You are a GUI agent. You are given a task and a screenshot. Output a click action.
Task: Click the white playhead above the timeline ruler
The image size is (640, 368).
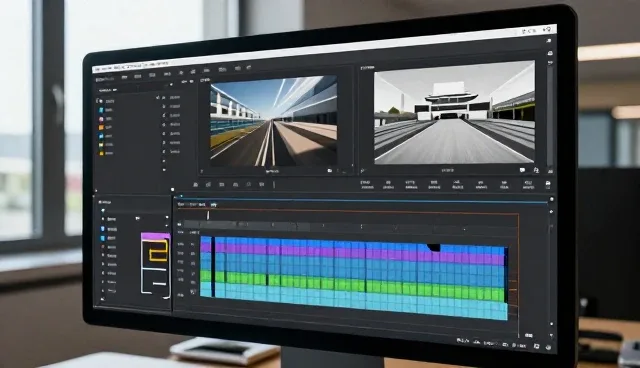208,215
